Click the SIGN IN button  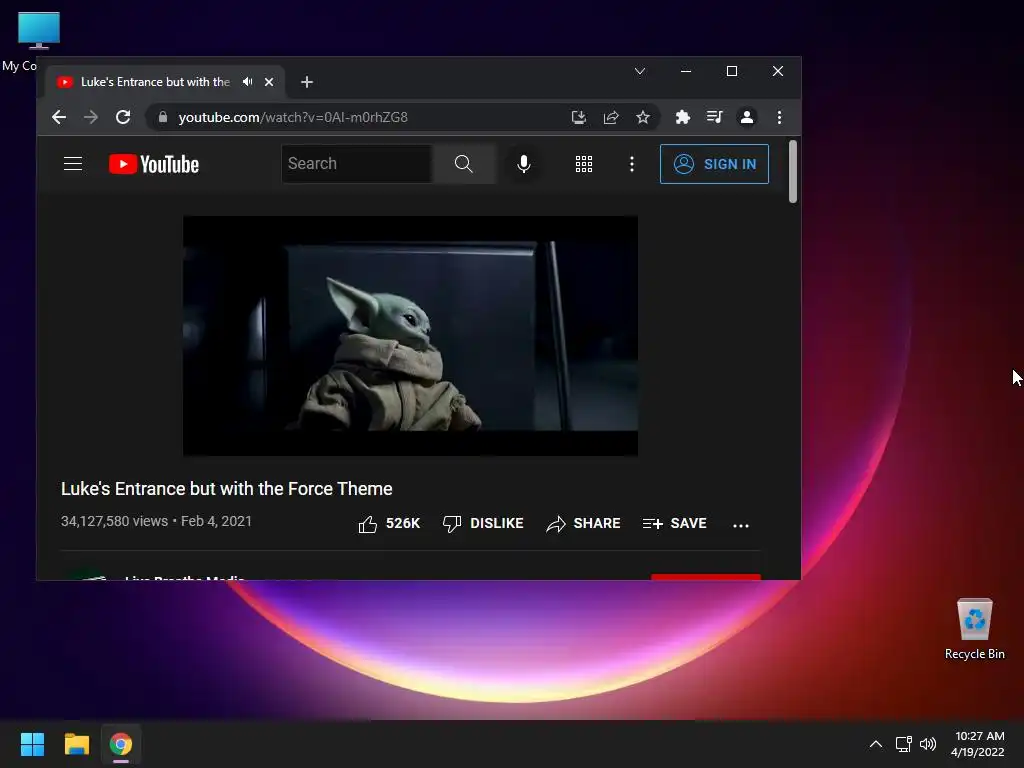(714, 164)
